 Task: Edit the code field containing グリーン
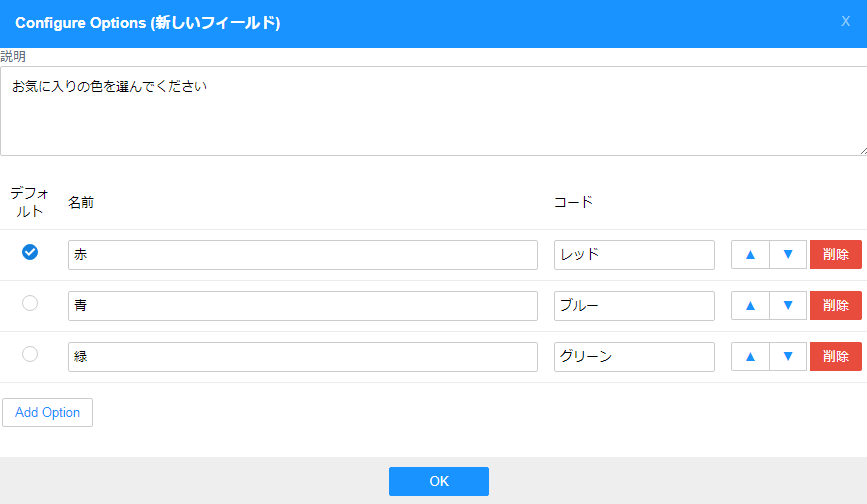pos(634,356)
